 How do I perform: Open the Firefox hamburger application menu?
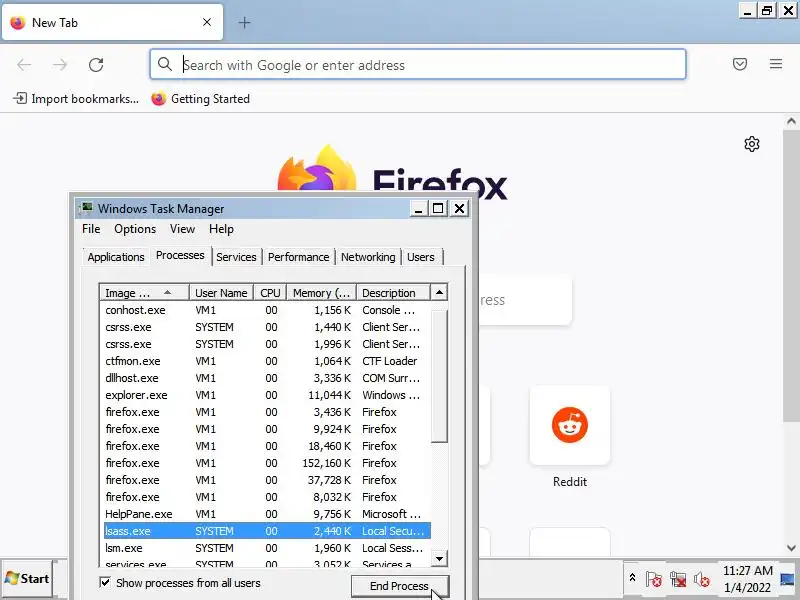[776, 64]
